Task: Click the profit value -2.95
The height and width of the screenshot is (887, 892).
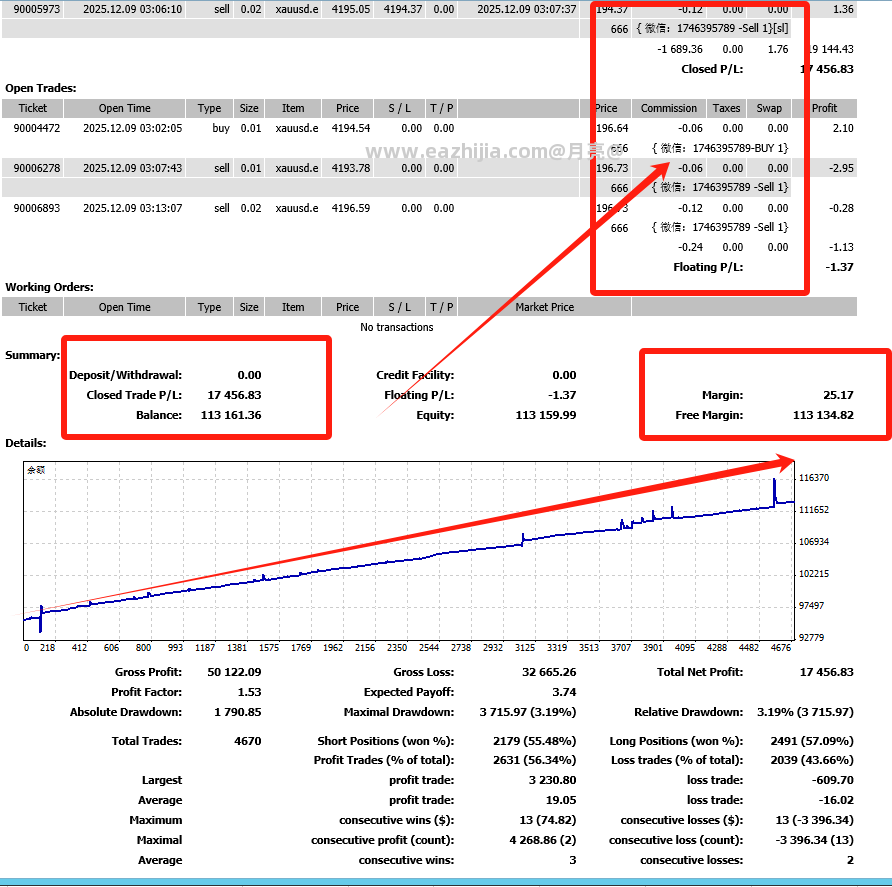Action: pyautogui.click(x=841, y=168)
